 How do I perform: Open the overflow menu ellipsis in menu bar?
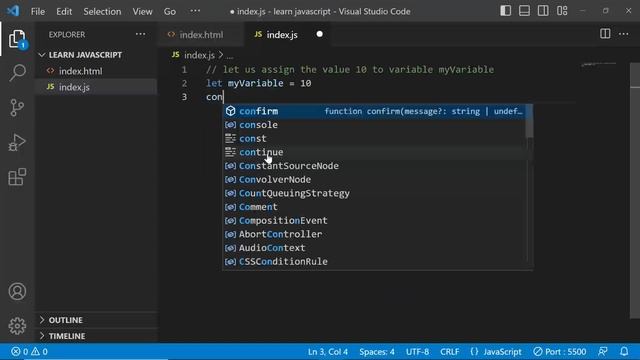click(x=195, y=11)
